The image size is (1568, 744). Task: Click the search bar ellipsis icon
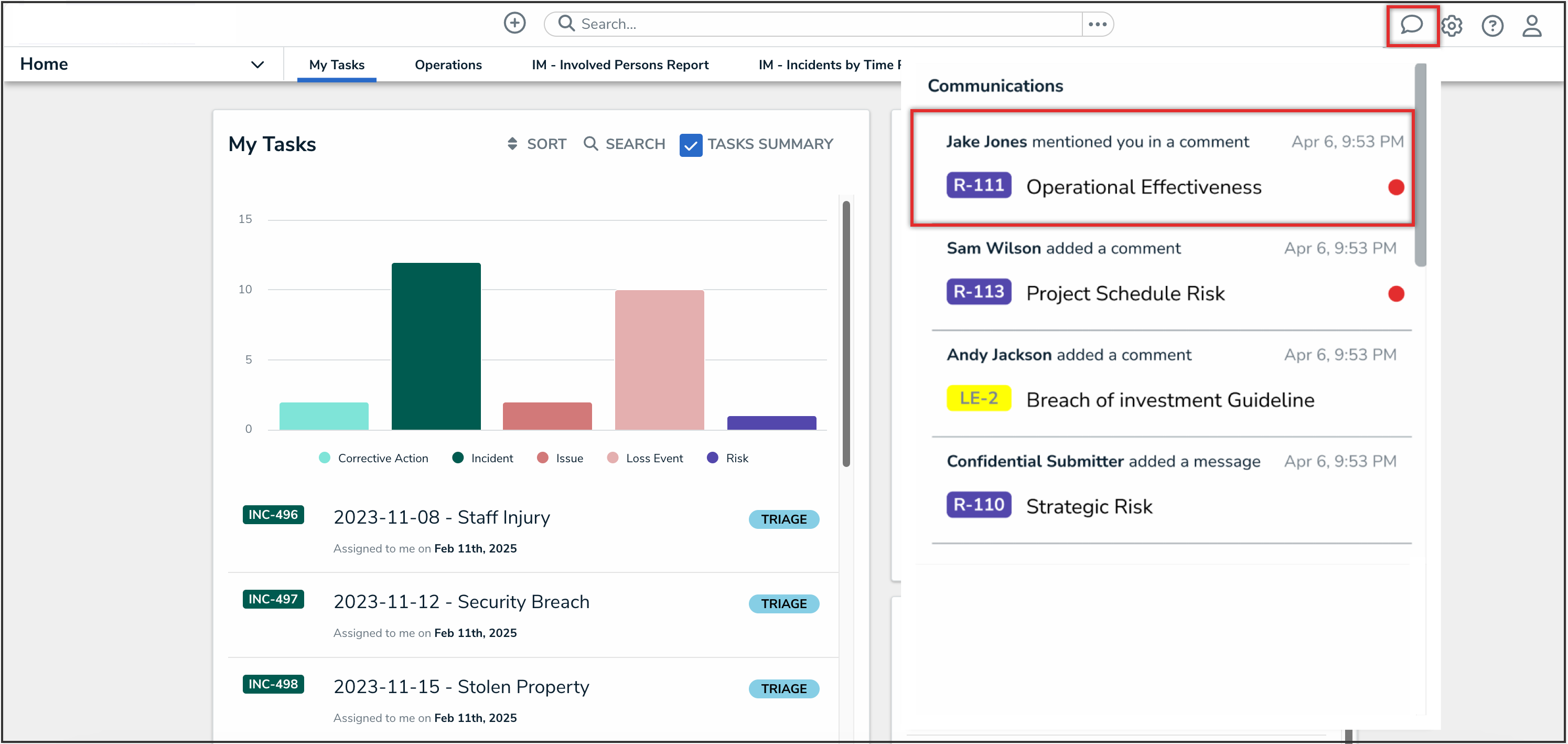[1097, 24]
